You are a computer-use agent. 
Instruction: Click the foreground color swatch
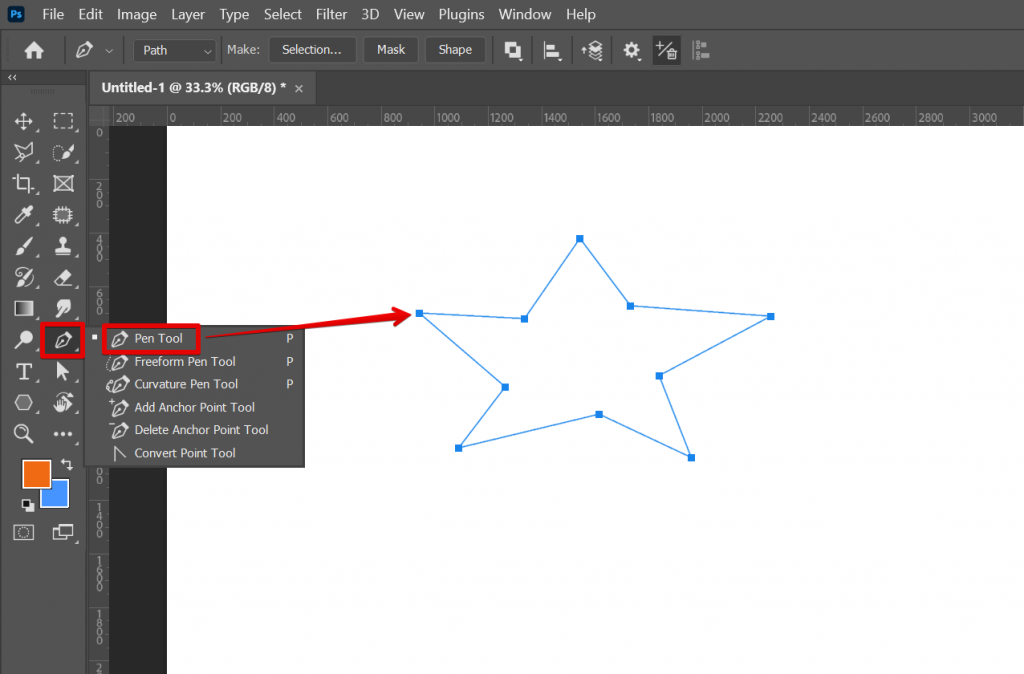click(36, 474)
